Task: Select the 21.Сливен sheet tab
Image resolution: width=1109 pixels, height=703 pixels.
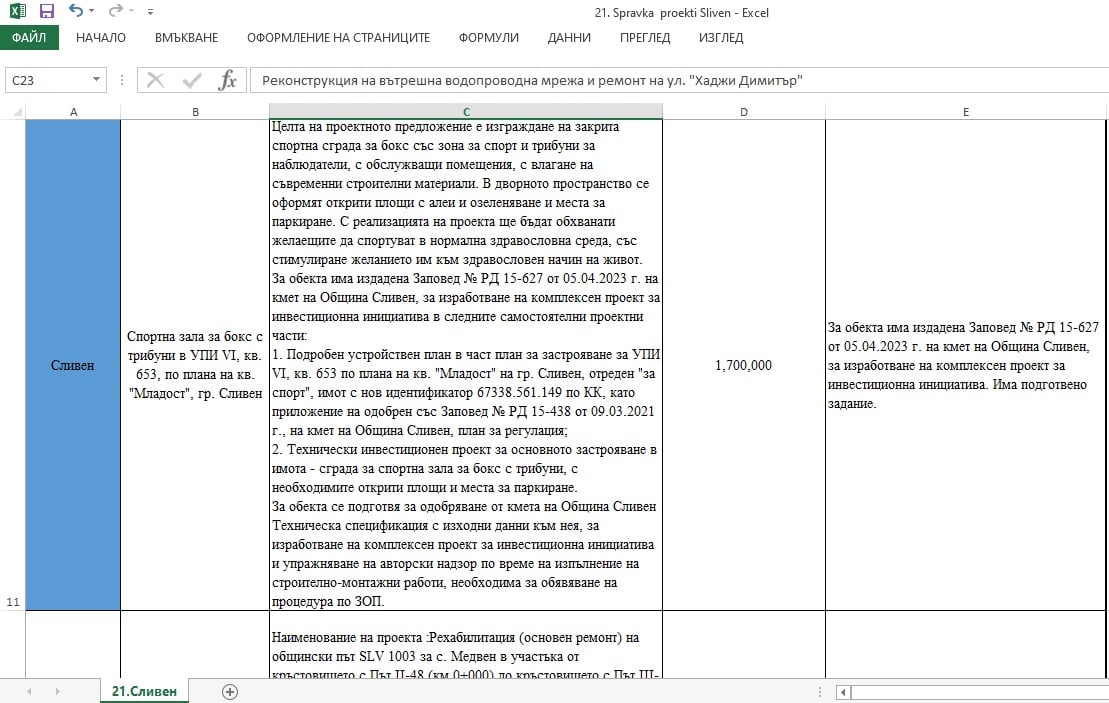Action: [x=144, y=691]
